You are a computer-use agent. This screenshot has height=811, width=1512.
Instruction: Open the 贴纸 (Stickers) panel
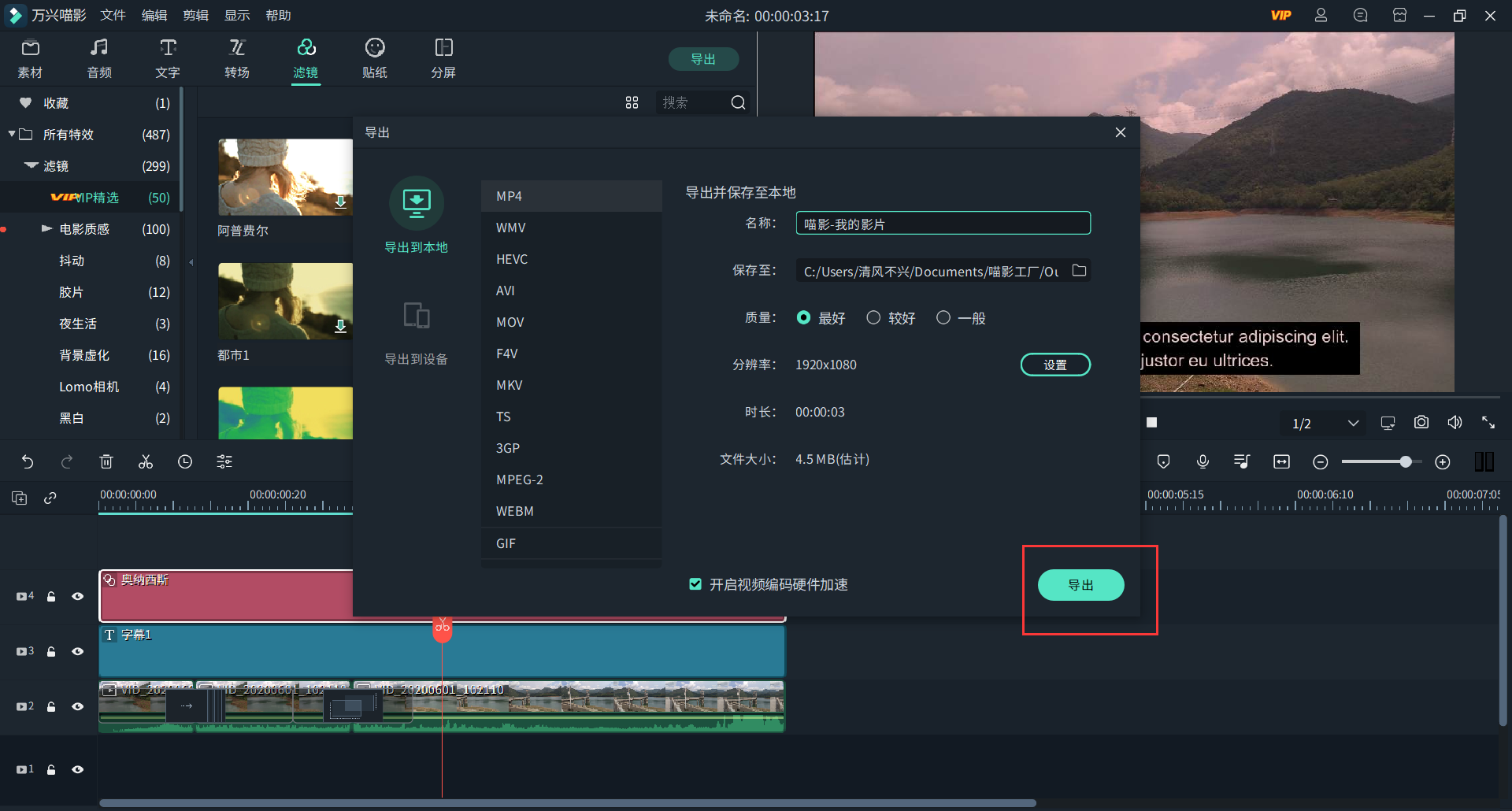coord(375,57)
